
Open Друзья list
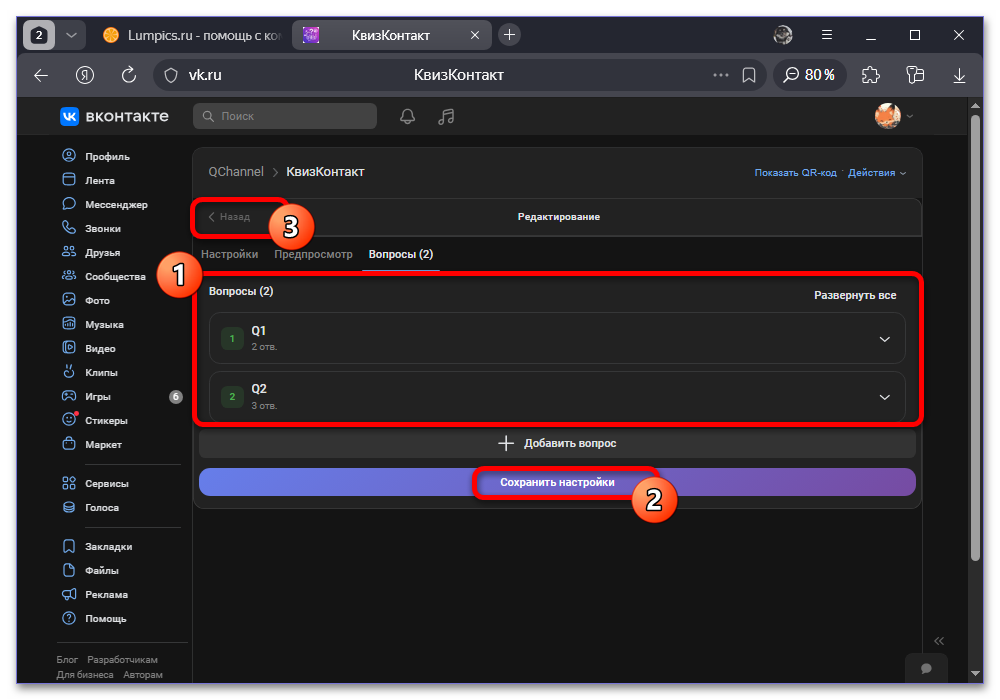91,252
